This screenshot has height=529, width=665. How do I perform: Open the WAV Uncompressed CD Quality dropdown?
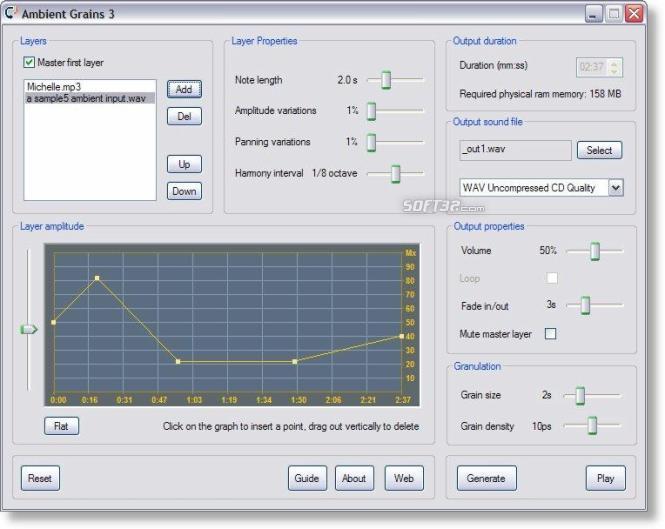[616, 188]
